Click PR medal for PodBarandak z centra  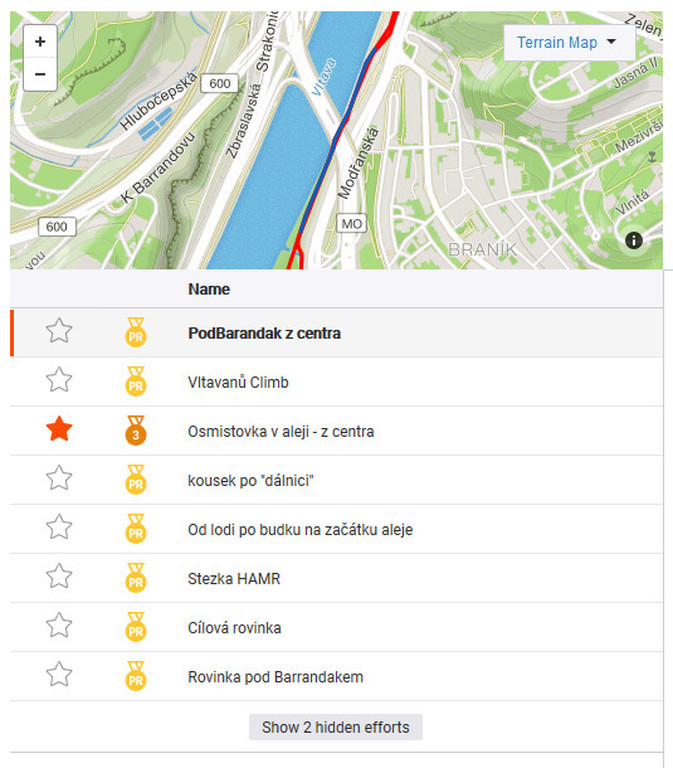coord(136,332)
